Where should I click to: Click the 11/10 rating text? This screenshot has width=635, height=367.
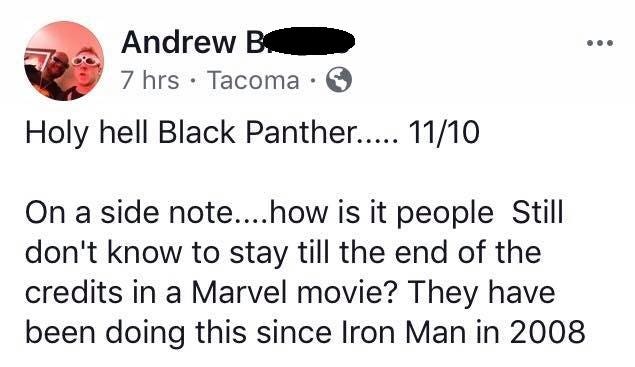click(x=444, y=132)
